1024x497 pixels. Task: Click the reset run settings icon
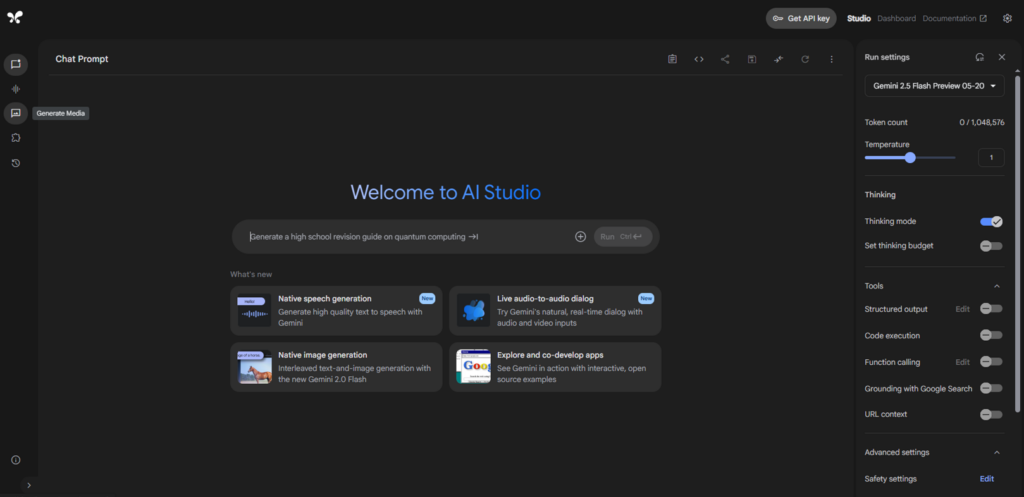click(979, 57)
